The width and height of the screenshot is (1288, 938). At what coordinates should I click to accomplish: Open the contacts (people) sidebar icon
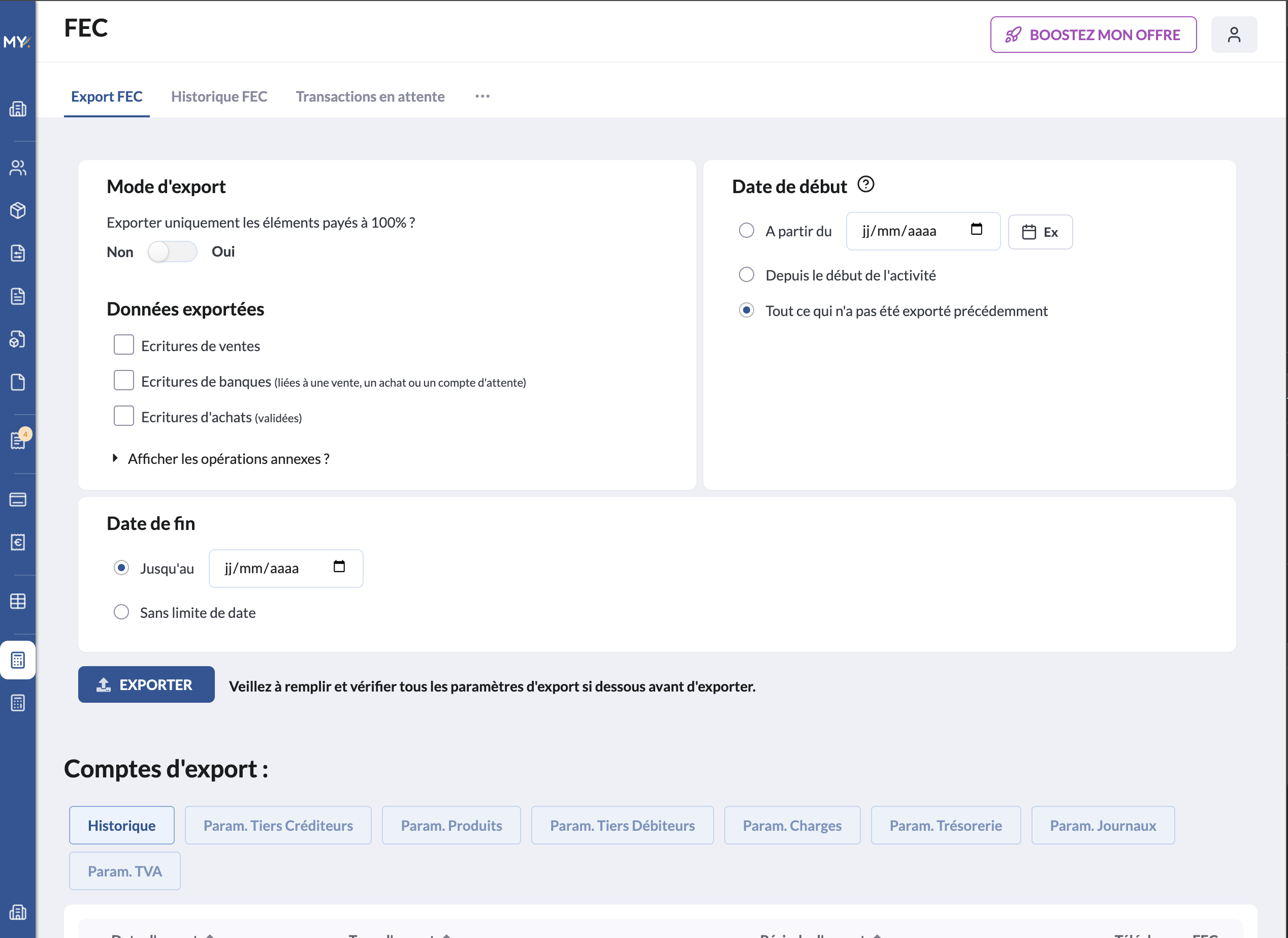(x=18, y=168)
